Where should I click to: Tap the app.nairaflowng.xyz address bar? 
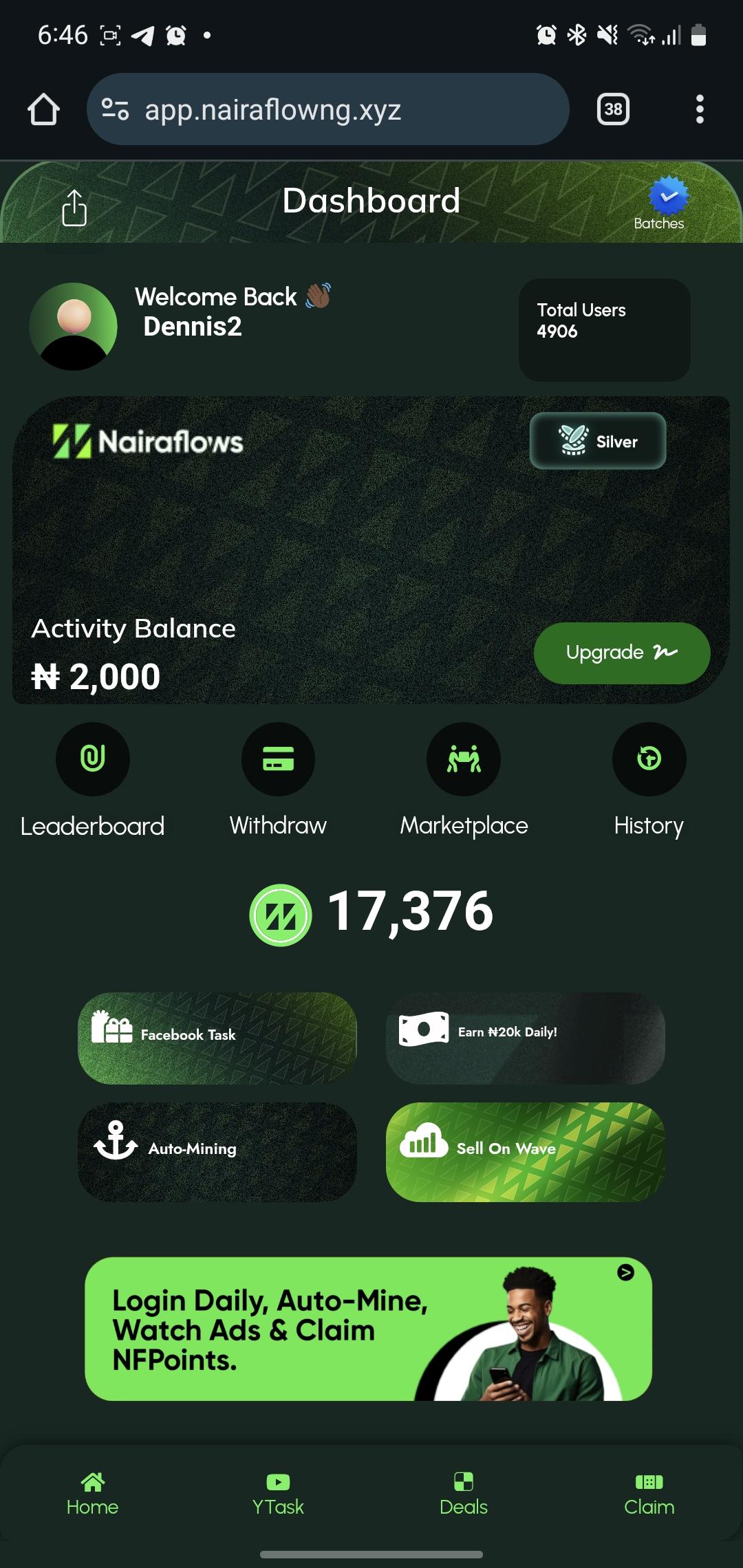point(327,109)
